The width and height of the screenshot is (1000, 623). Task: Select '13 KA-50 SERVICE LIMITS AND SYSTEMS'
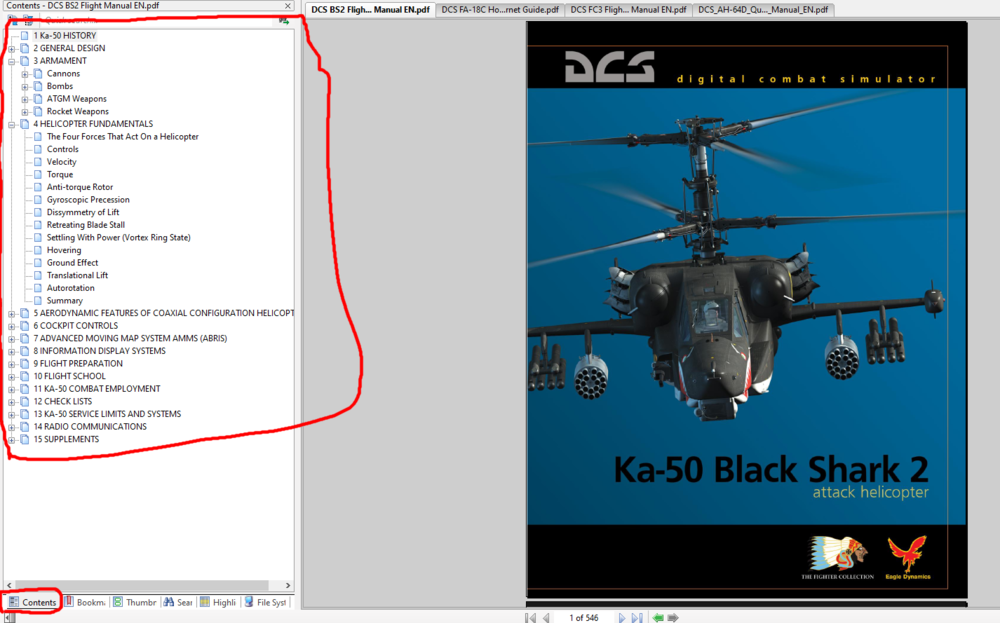pos(107,414)
